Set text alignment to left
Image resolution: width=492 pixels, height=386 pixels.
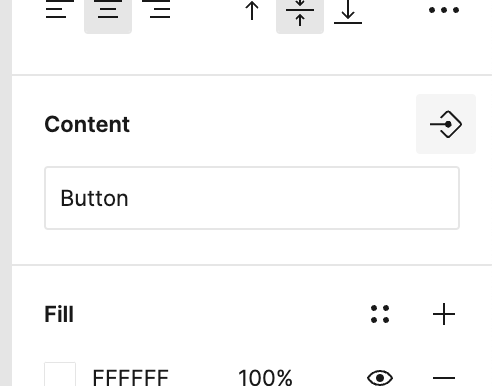coord(60,10)
